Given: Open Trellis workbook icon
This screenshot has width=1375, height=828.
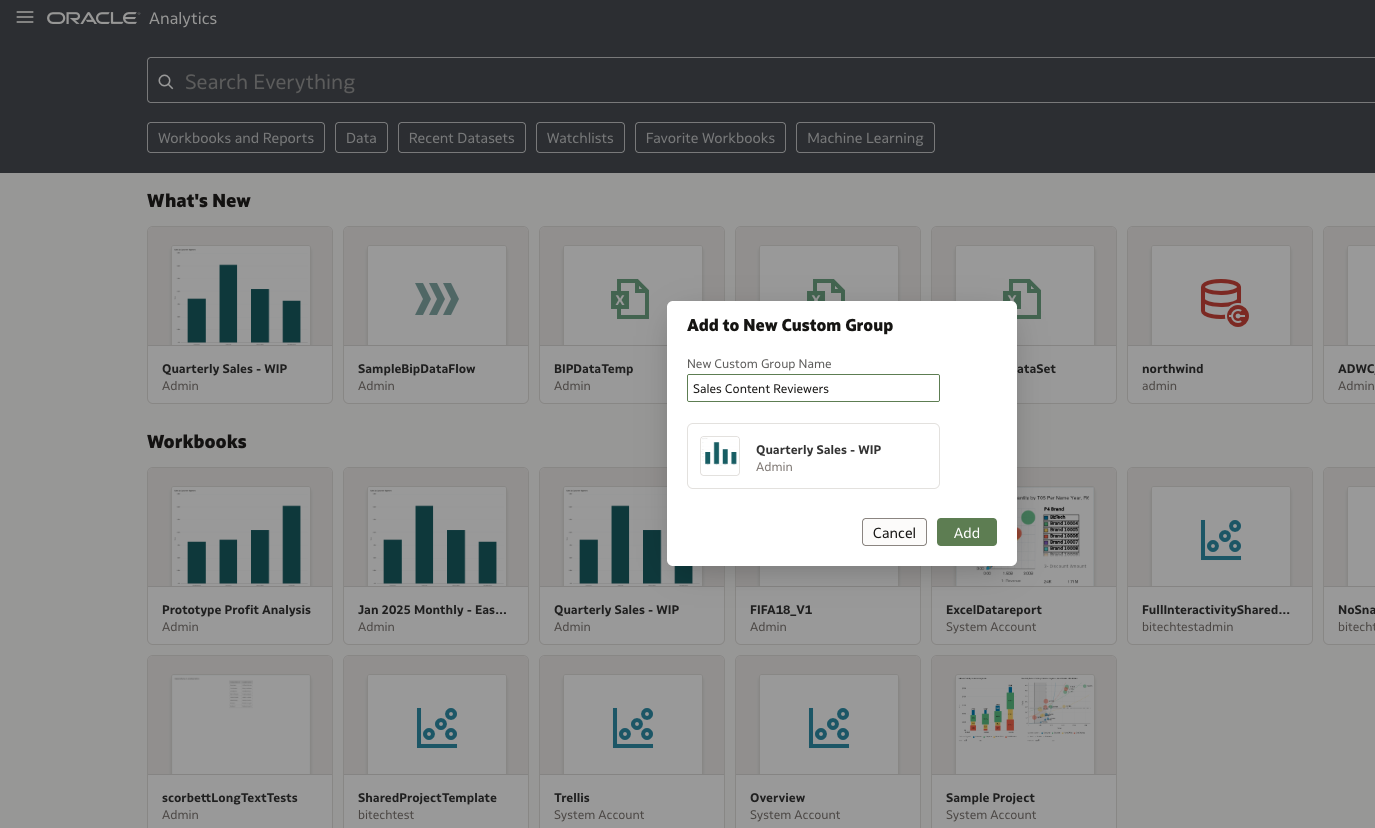Looking at the screenshot, I should tap(632, 728).
